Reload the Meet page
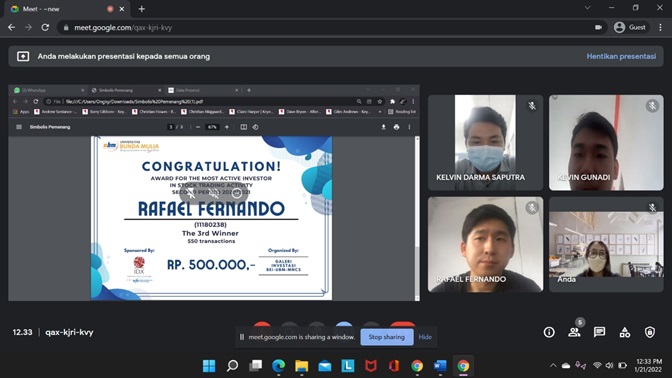Viewport: 672px width, 378px height. (45, 27)
